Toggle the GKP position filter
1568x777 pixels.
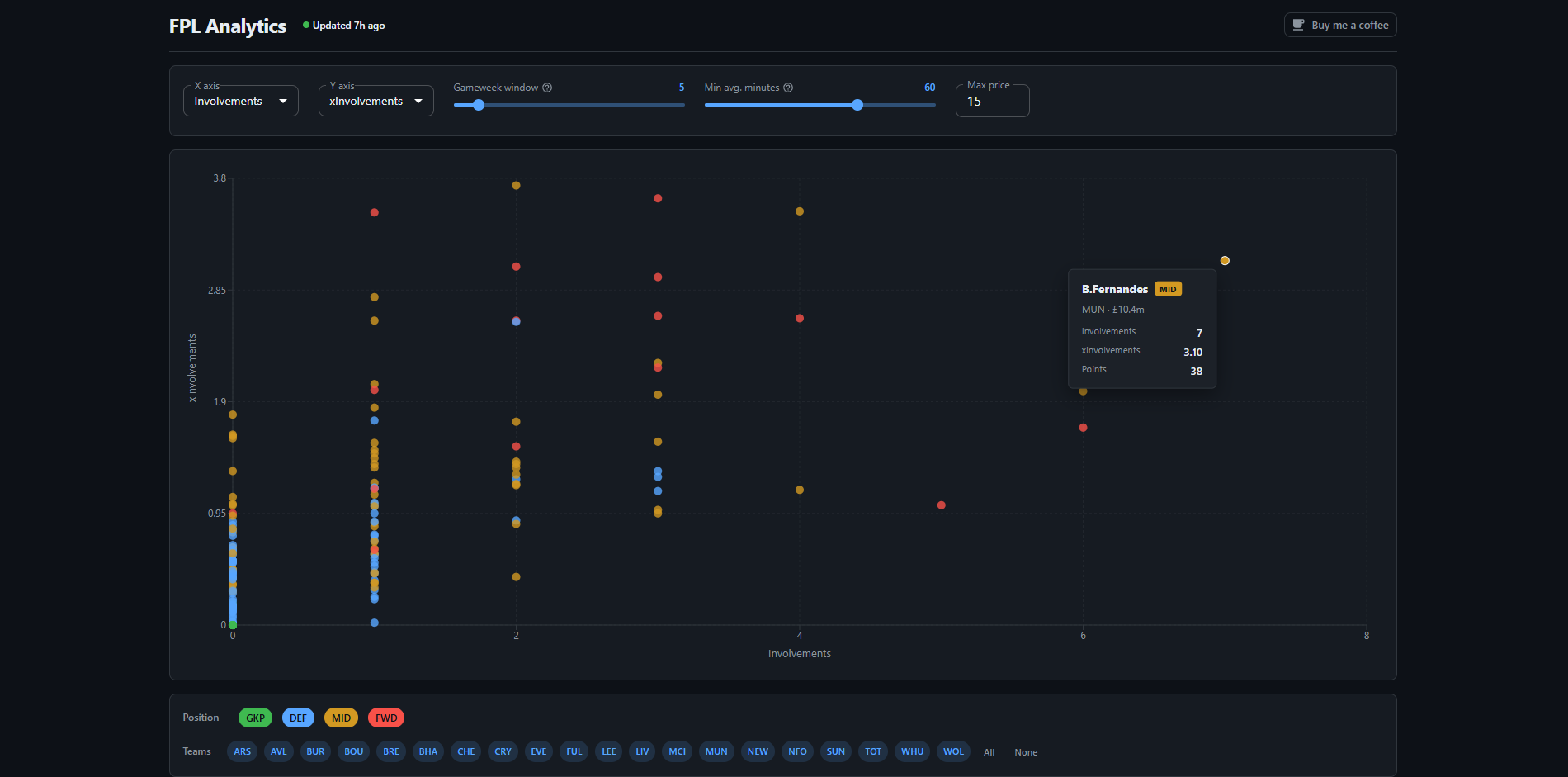click(255, 718)
